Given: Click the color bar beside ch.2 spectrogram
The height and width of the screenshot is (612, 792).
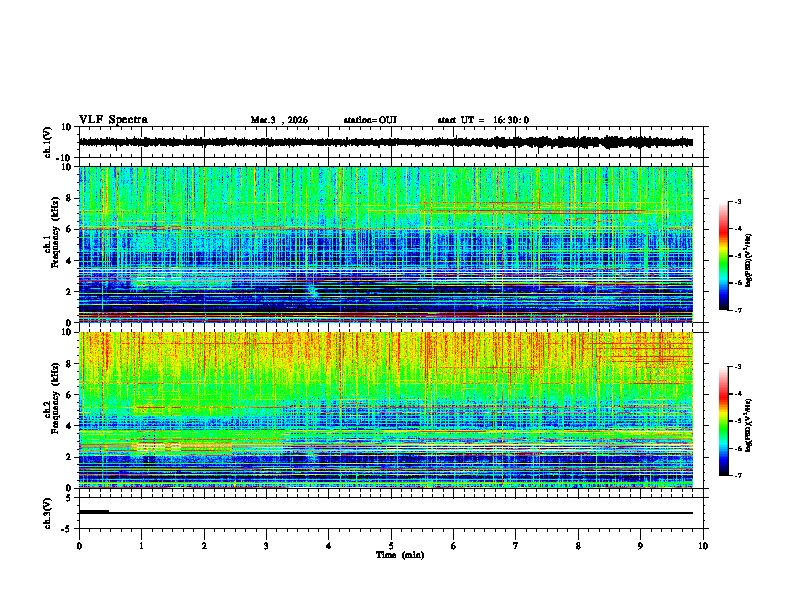Looking at the screenshot, I should coord(724,421).
